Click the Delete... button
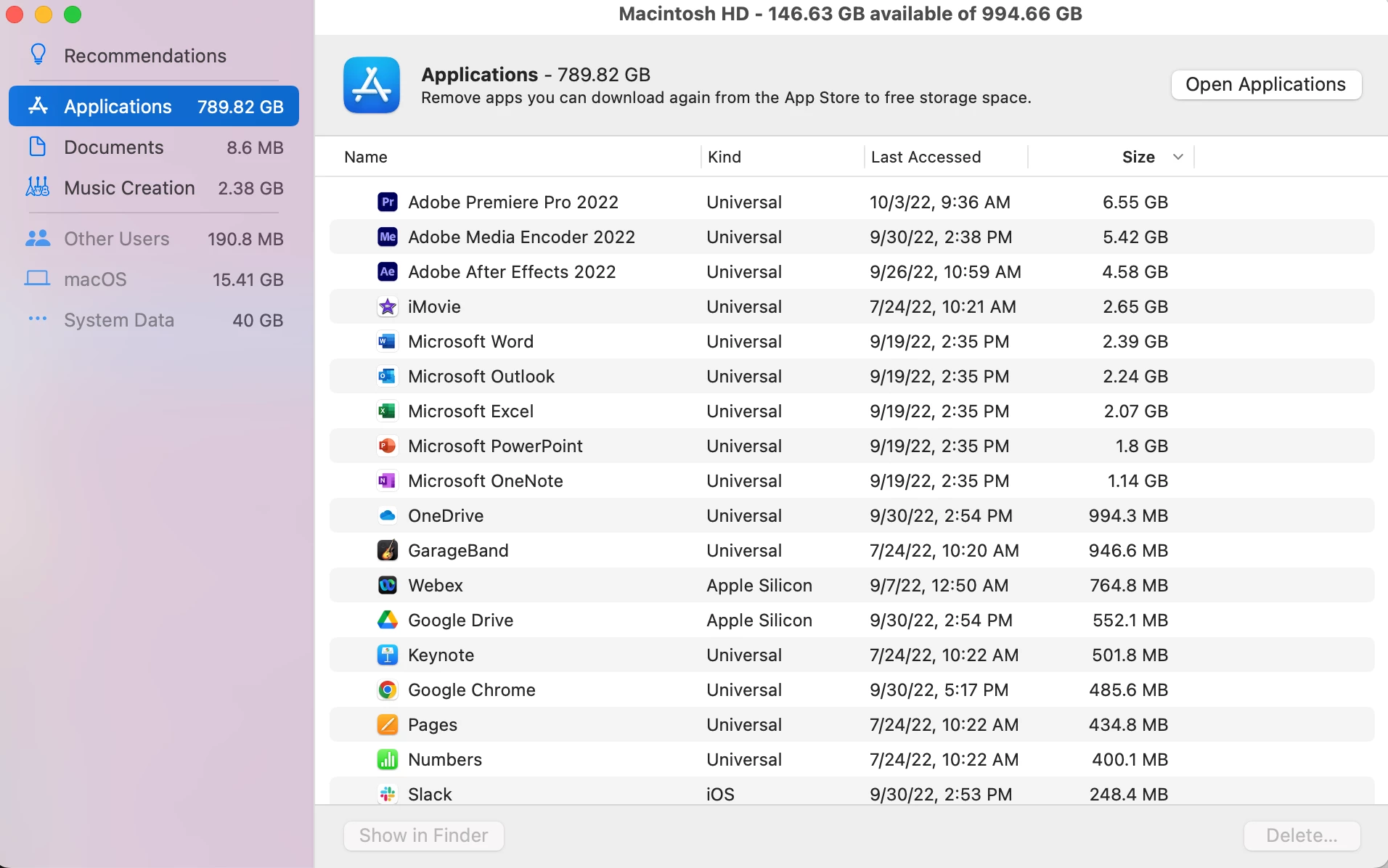The width and height of the screenshot is (1388, 868). (1302, 835)
